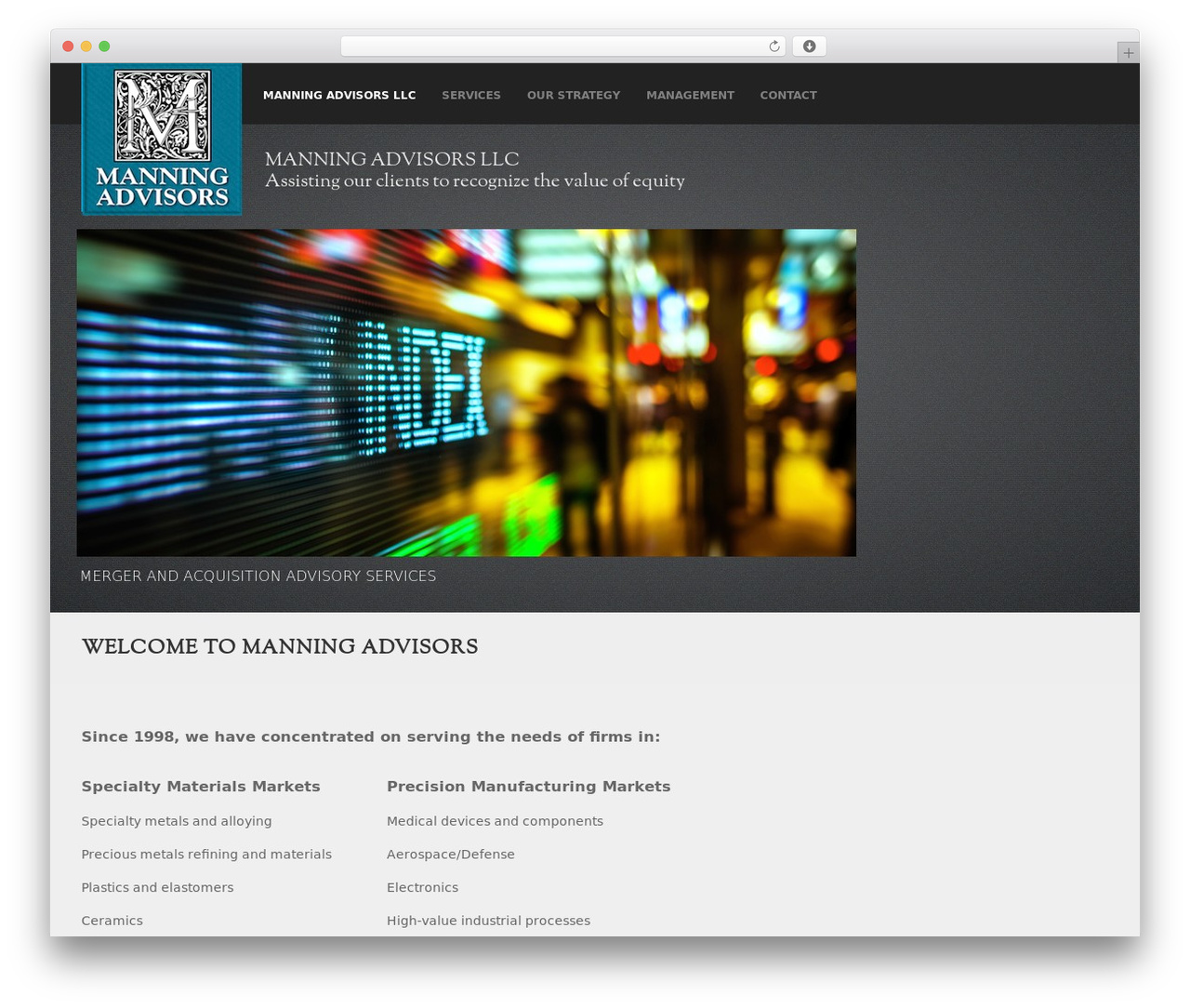Click 'Merger and Acquisition Advisory Services' caption

tap(258, 576)
